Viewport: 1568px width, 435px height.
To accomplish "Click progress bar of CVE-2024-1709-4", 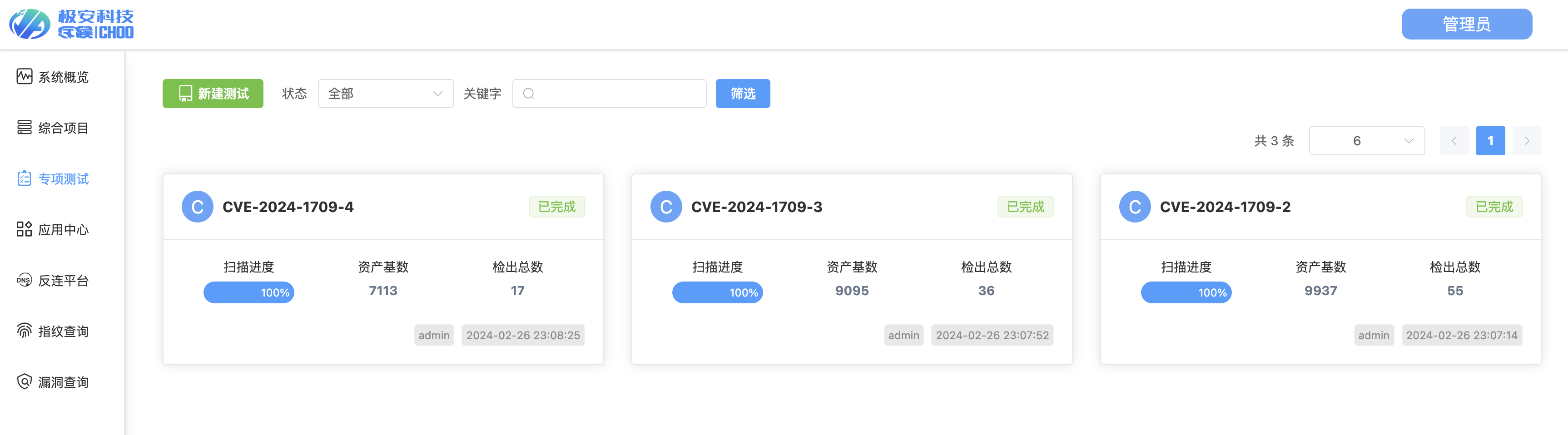I will pos(248,292).
